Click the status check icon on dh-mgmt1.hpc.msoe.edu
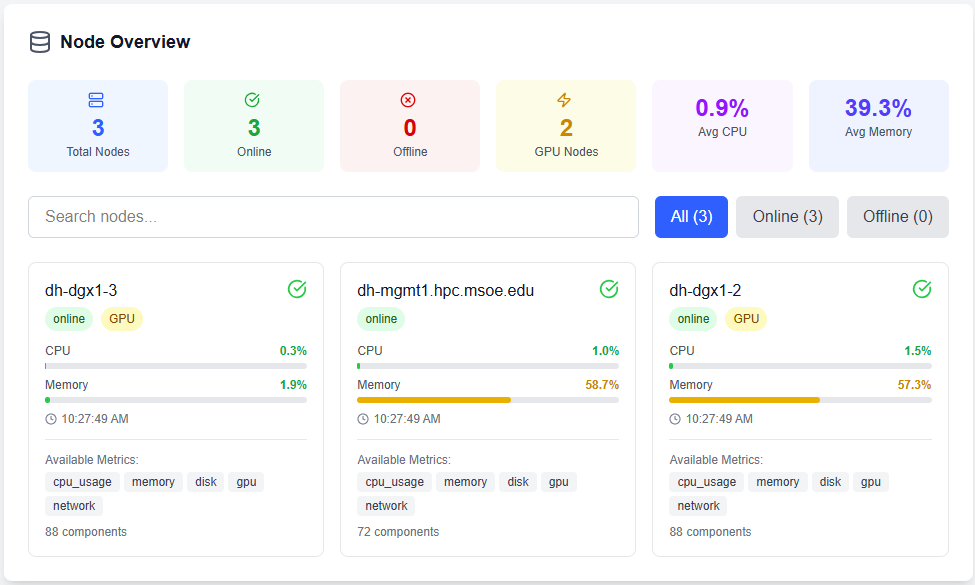 609,289
